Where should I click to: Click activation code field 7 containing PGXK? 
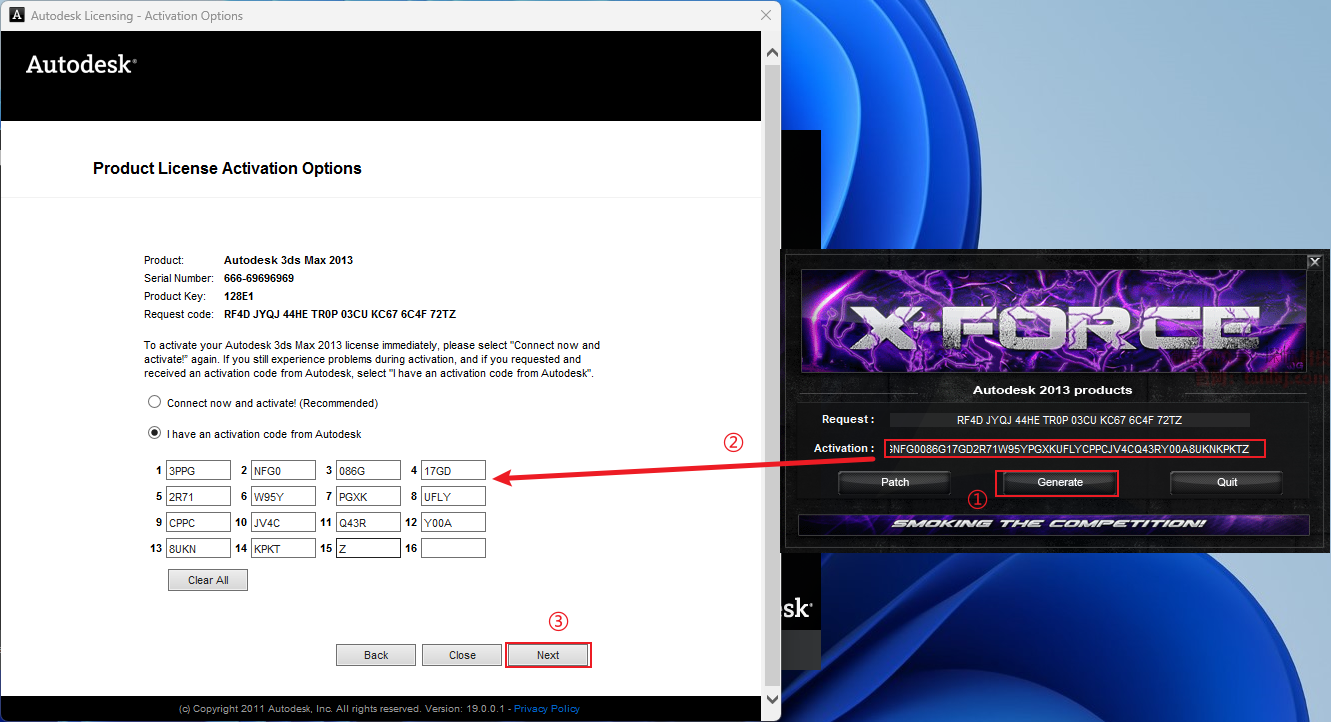pos(368,496)
